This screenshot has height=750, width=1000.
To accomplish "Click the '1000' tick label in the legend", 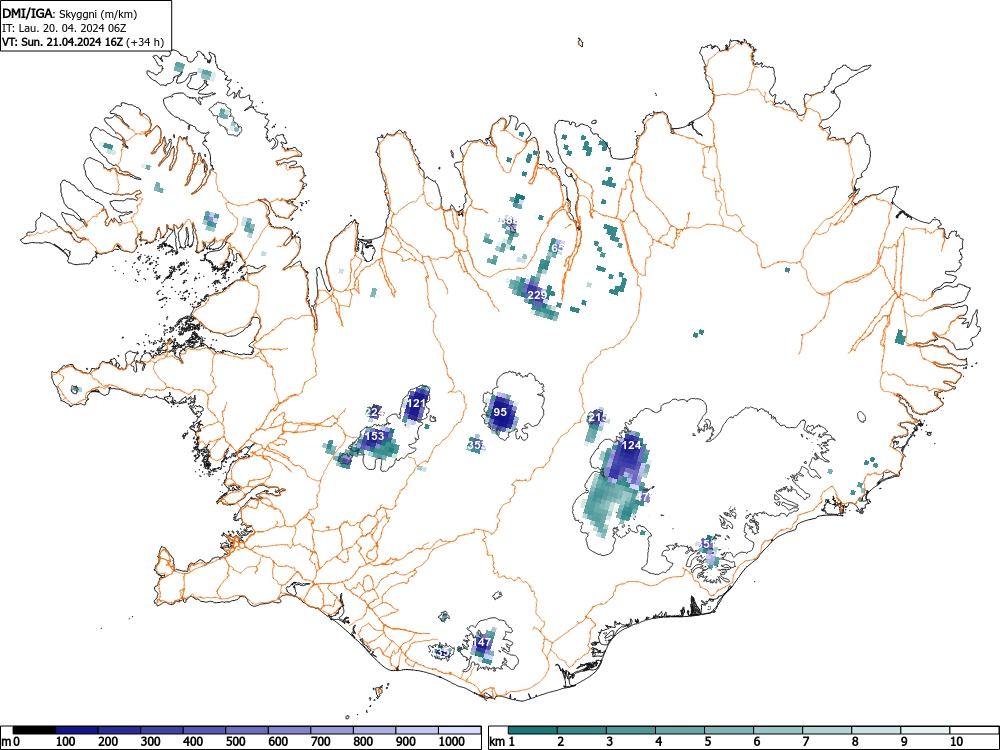I will tap(452, 742).
